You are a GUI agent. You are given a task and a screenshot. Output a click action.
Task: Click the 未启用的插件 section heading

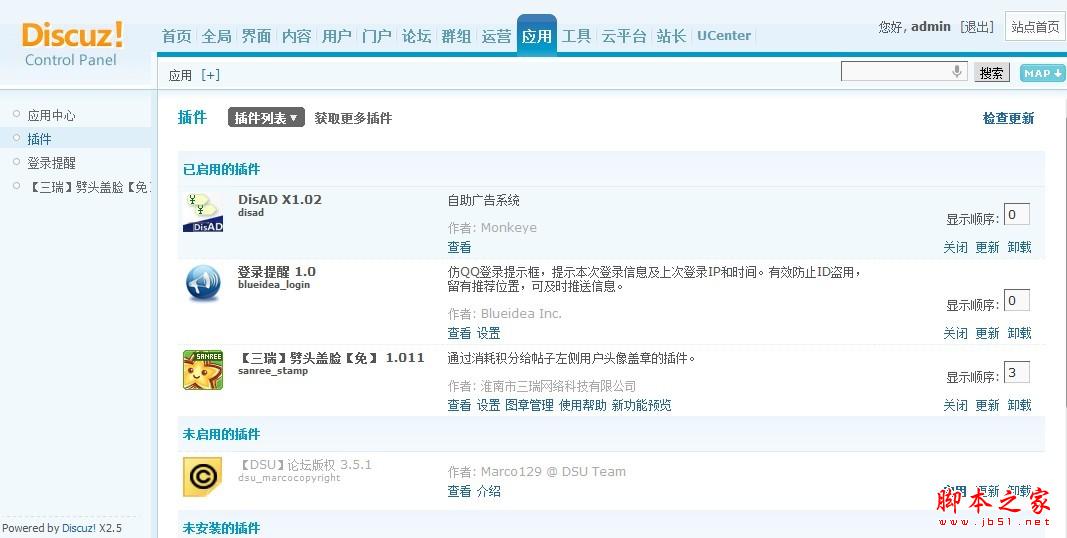[x=221, y=434]
